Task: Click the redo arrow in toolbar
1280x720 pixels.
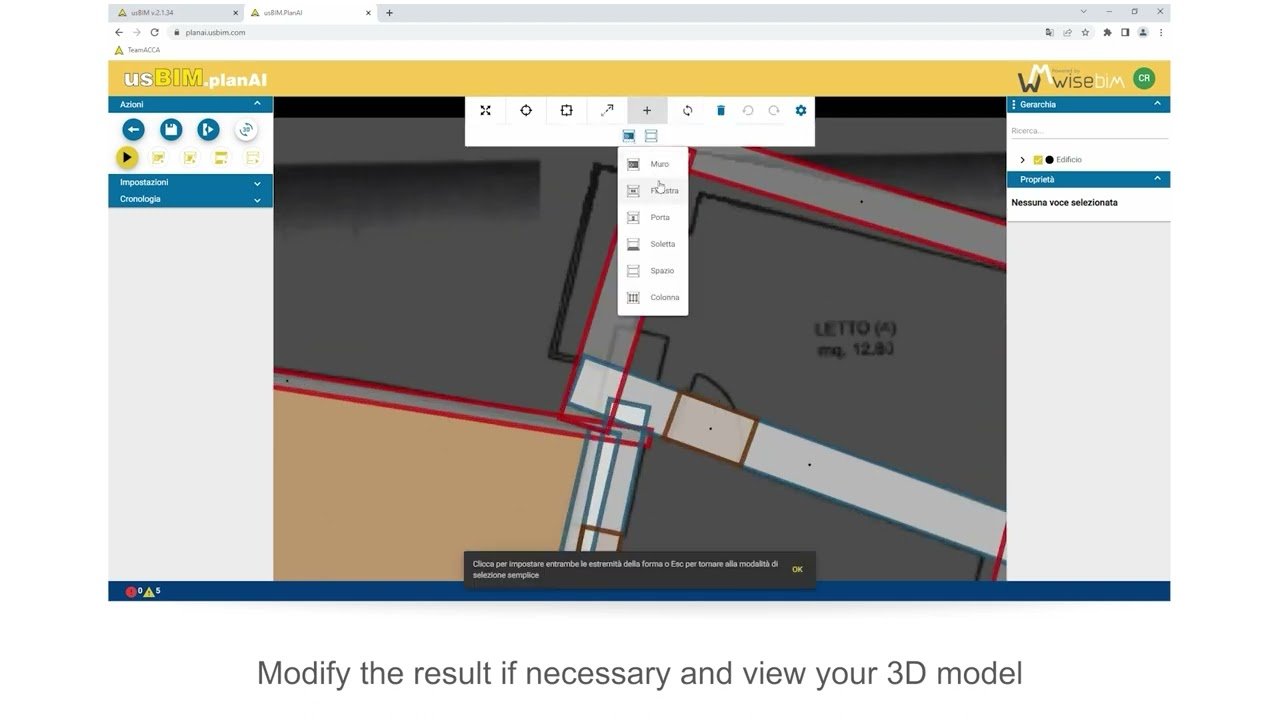Action: click(x=774, y=110)
